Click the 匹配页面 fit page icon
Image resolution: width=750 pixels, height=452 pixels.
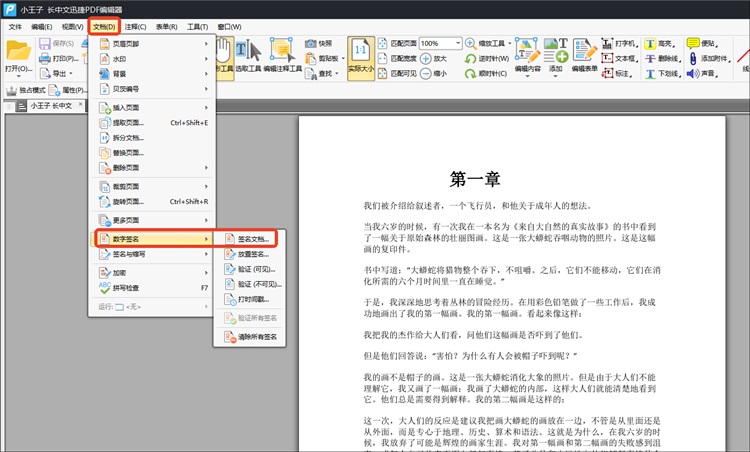tap(383, 44)
